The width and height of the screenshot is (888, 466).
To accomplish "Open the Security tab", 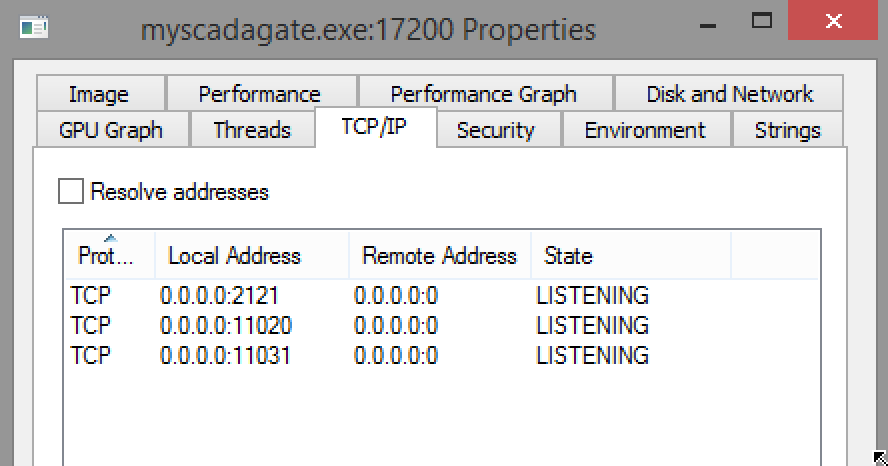I will click(x=497, y=130).
